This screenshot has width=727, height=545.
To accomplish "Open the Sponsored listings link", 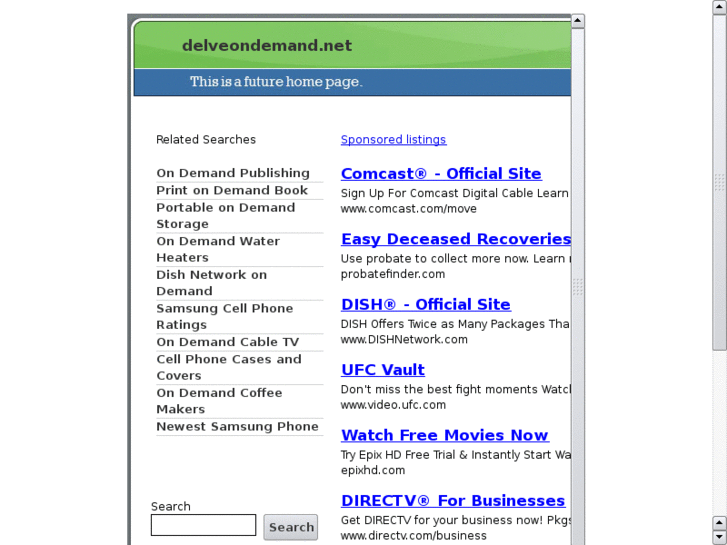I will (x=393, y=140).
